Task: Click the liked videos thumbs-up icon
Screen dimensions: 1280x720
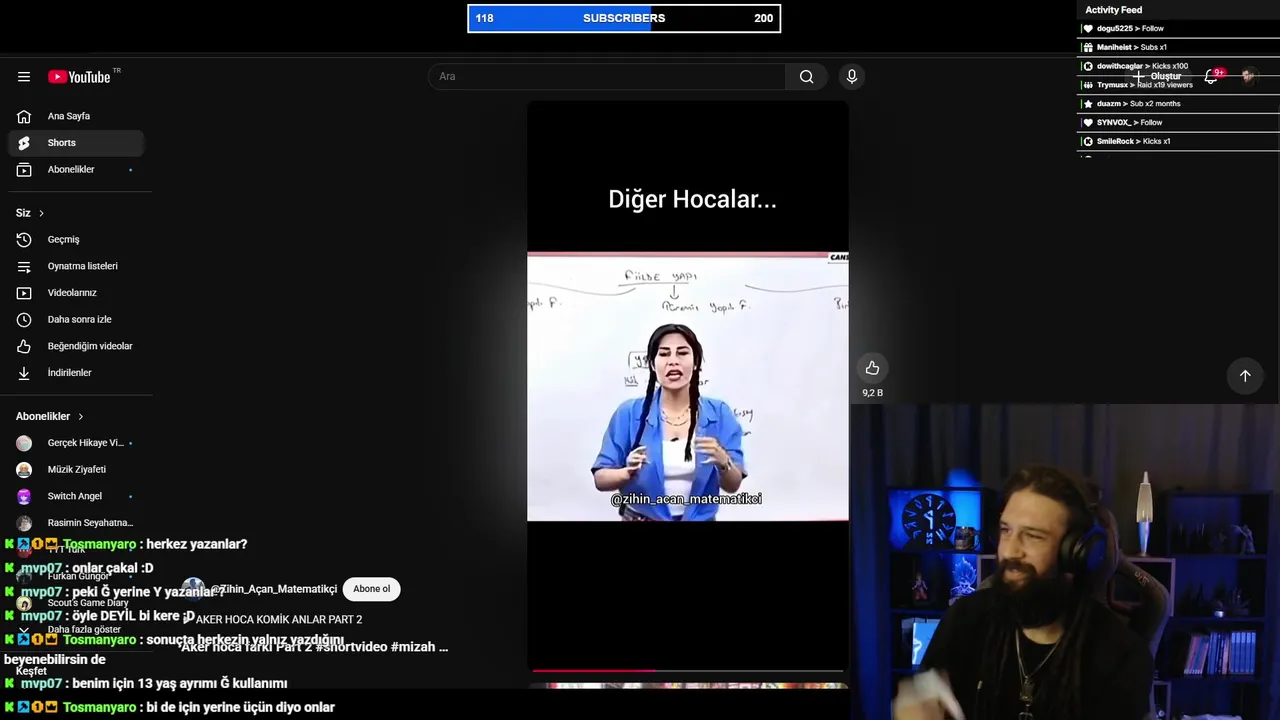Action: tap(24, 346)
